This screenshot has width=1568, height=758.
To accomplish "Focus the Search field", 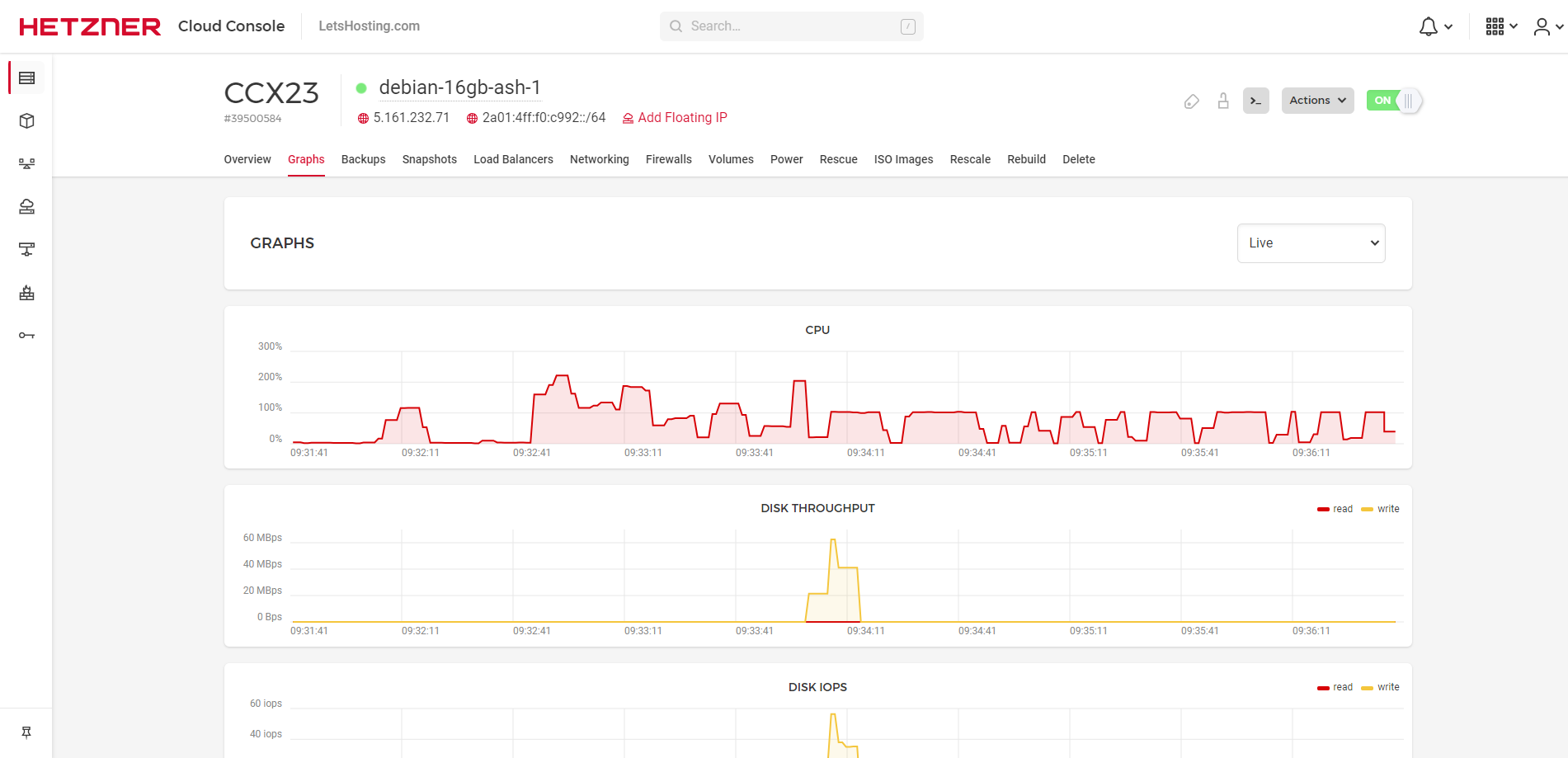I will pyautogui.click(x=791, y=26).
